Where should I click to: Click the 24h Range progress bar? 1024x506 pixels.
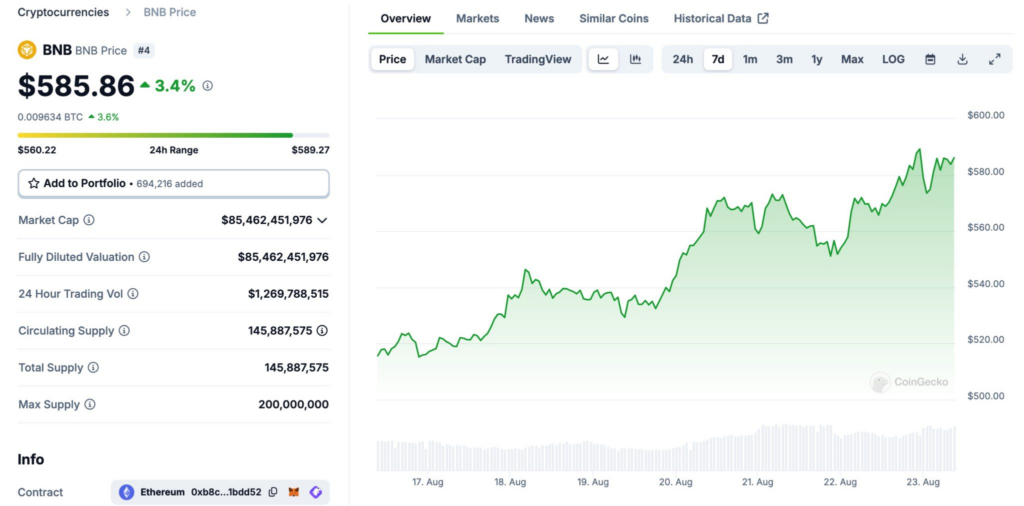[x=174, y=135]
